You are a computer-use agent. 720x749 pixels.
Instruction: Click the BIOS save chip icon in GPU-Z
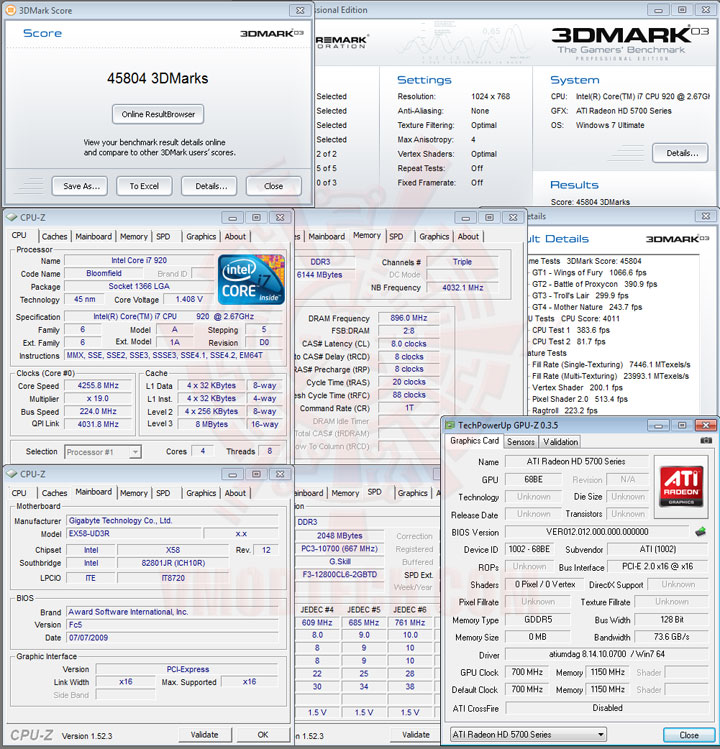pos(700,531)
